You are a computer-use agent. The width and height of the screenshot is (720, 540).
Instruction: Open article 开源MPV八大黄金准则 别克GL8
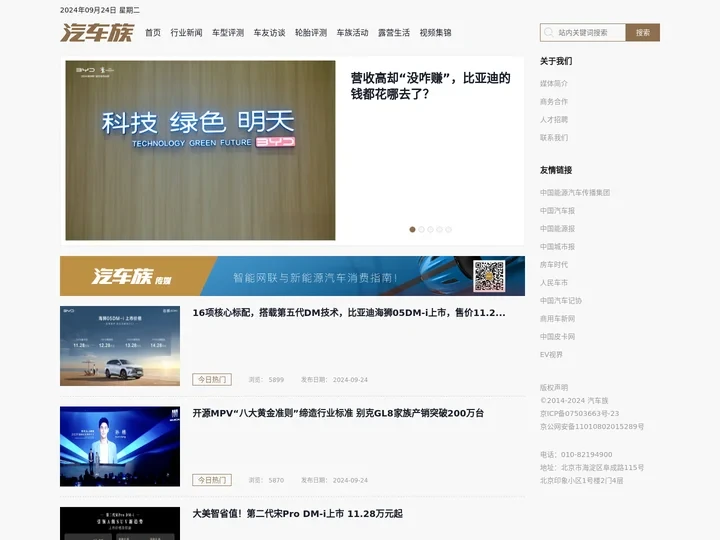[338, 413]
